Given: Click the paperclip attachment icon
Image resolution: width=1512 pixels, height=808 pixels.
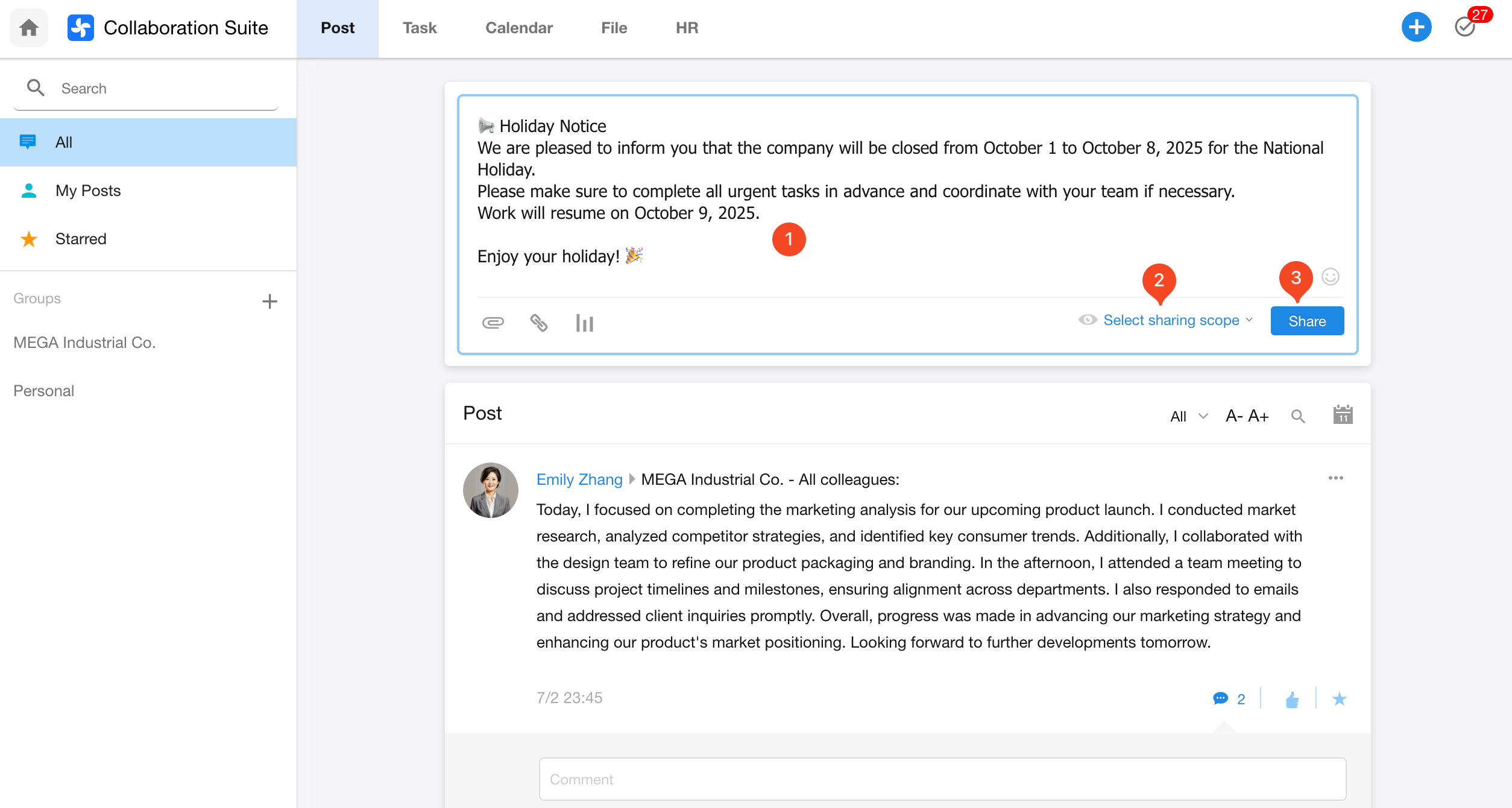Looking at the screenshot, I should [493, 323].
